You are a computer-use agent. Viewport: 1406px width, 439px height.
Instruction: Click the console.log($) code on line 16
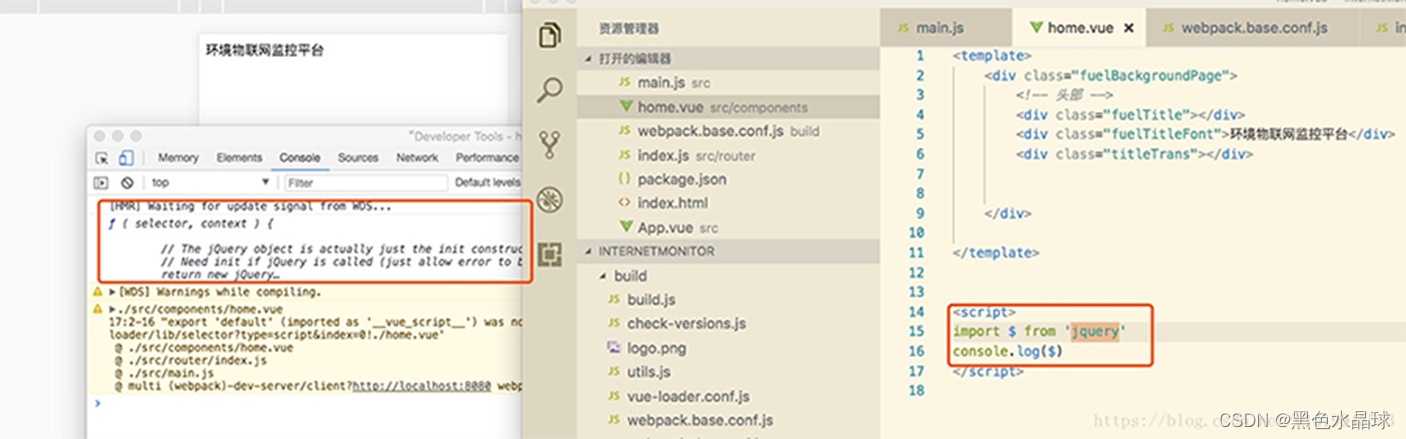coord(1007,352)
